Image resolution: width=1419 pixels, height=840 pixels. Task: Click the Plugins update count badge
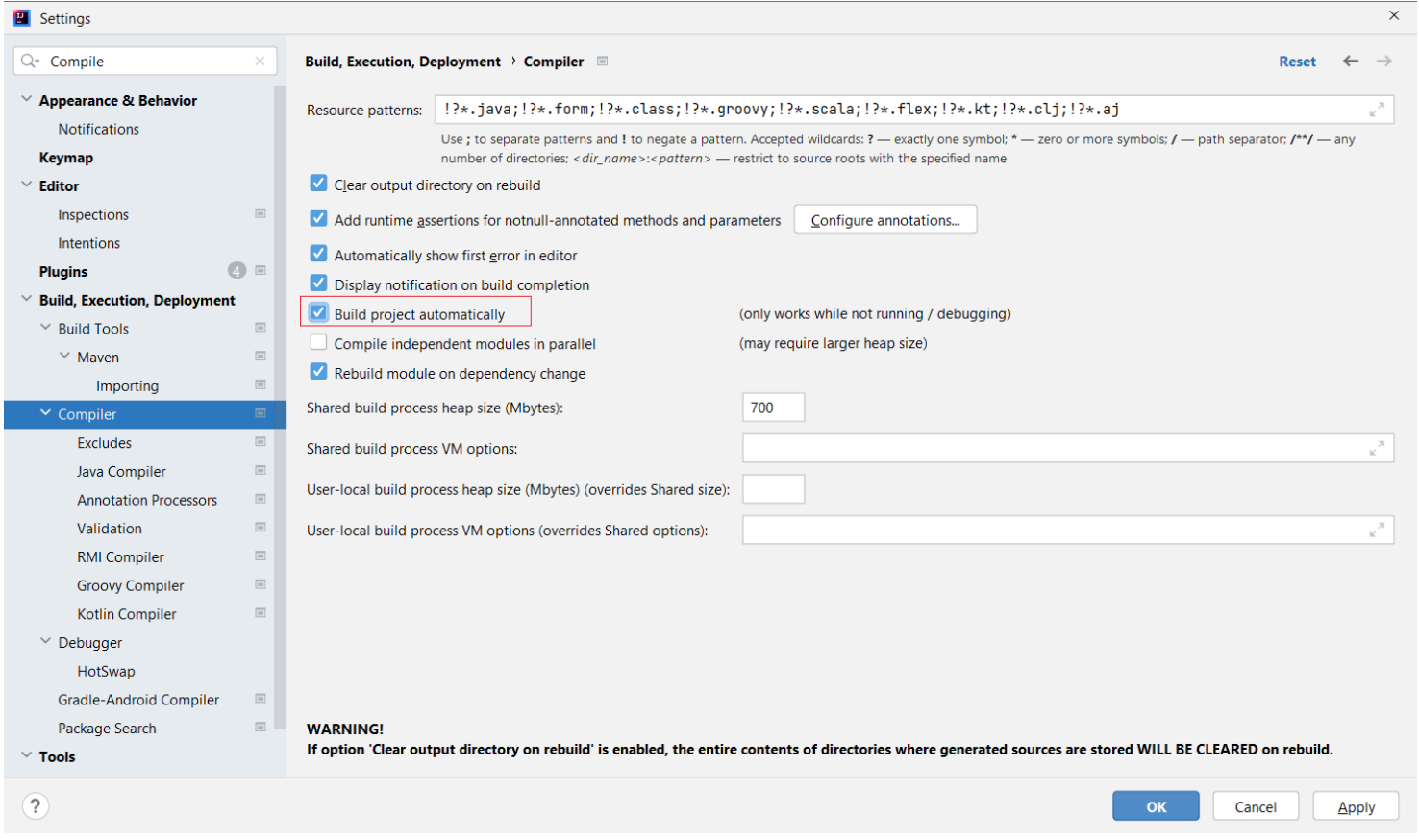(x=236, y=271)
